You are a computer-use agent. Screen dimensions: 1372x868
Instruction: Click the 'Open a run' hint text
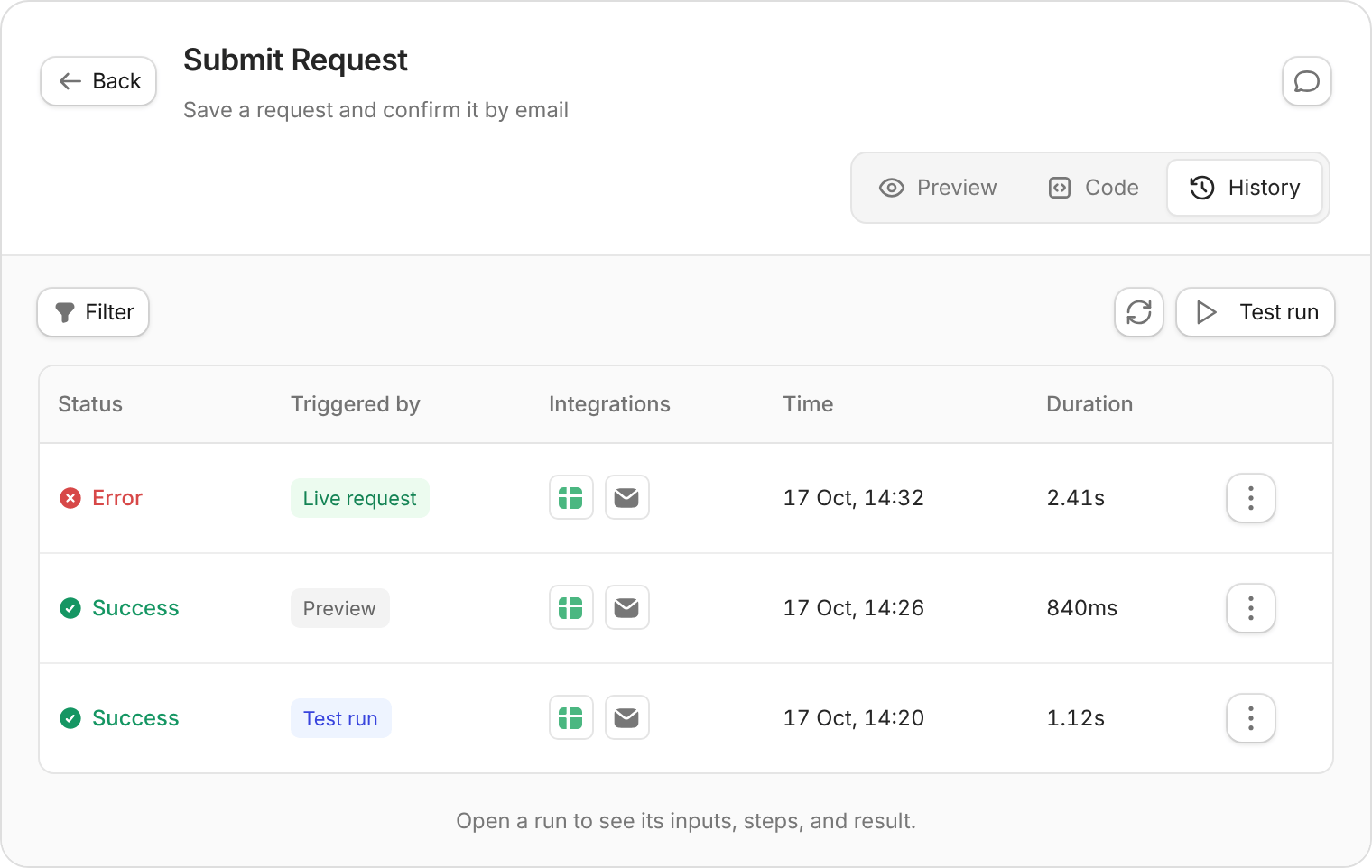pos(686,821)
